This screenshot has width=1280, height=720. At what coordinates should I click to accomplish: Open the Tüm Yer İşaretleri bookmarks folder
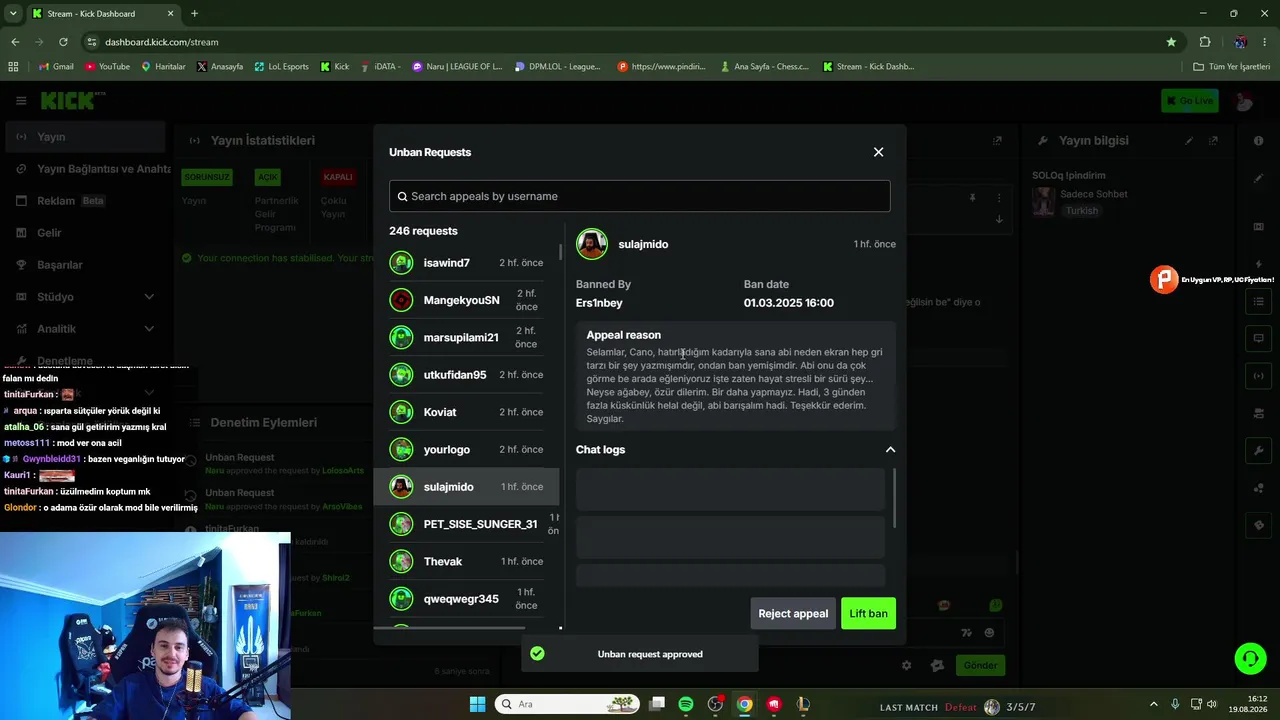click(1232, 67)
